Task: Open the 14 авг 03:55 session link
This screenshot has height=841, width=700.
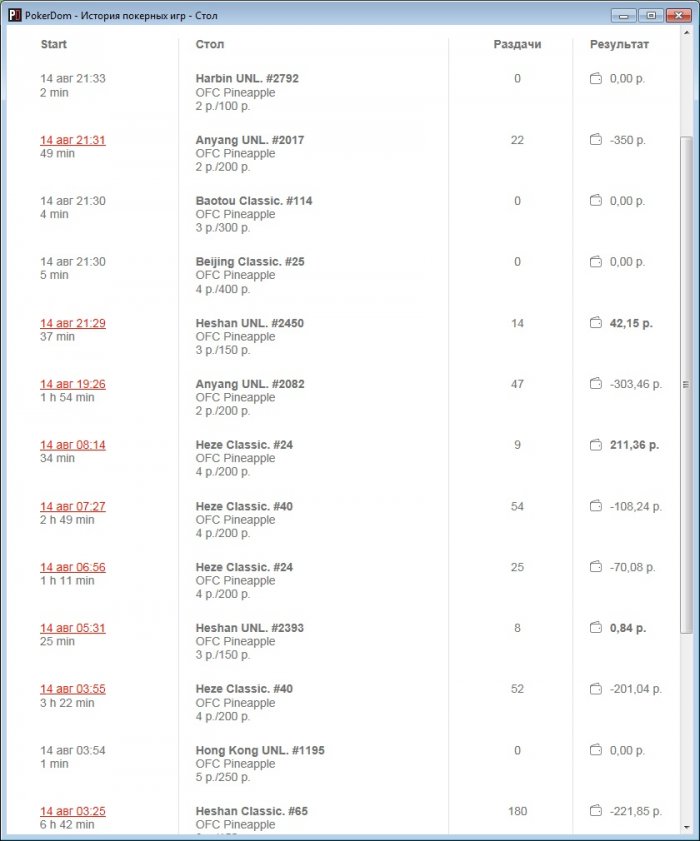Action: [x=72, y=689]
